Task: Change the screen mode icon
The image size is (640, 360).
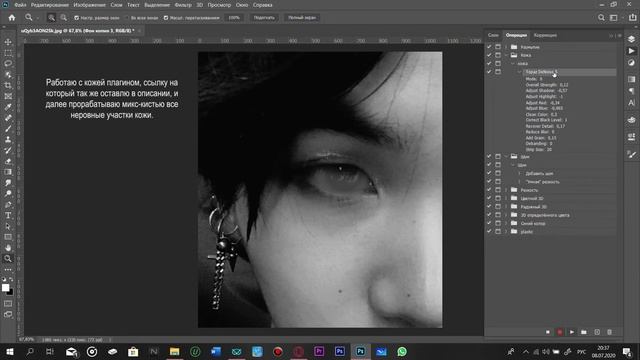Action: pyautogui.click(x=8, y=314)
